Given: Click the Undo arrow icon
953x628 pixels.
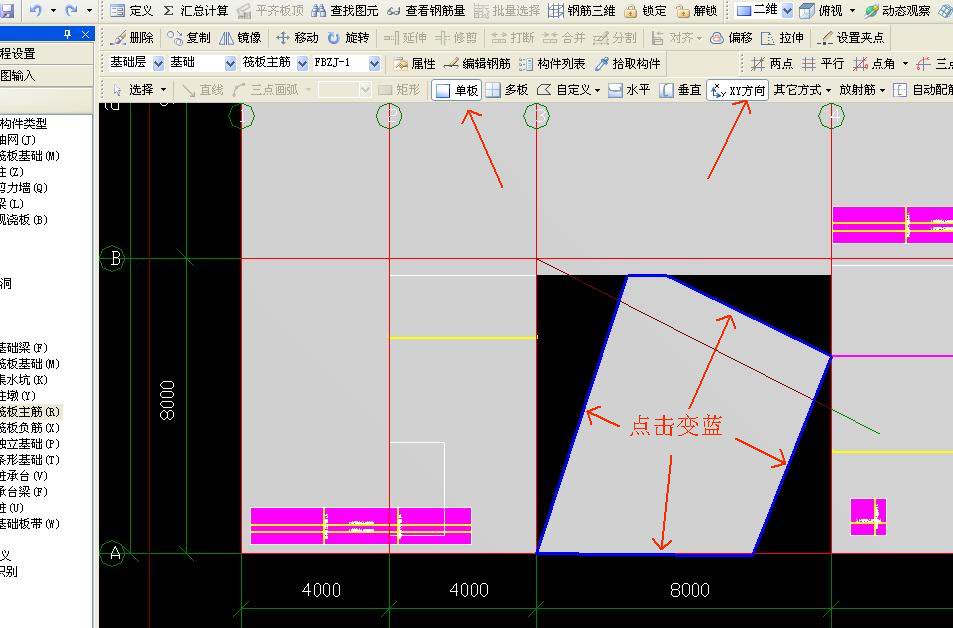Looking at the screenshot, I should tap(35, 10).
